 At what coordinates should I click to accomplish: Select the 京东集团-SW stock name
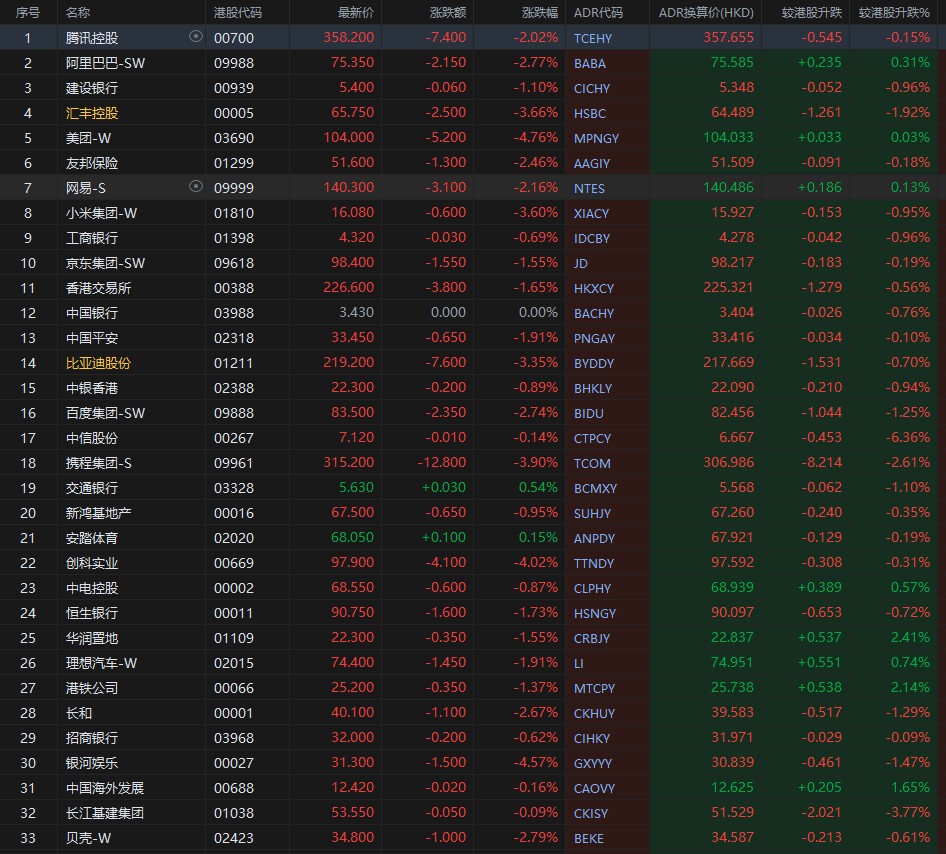[x=106, y=263]
